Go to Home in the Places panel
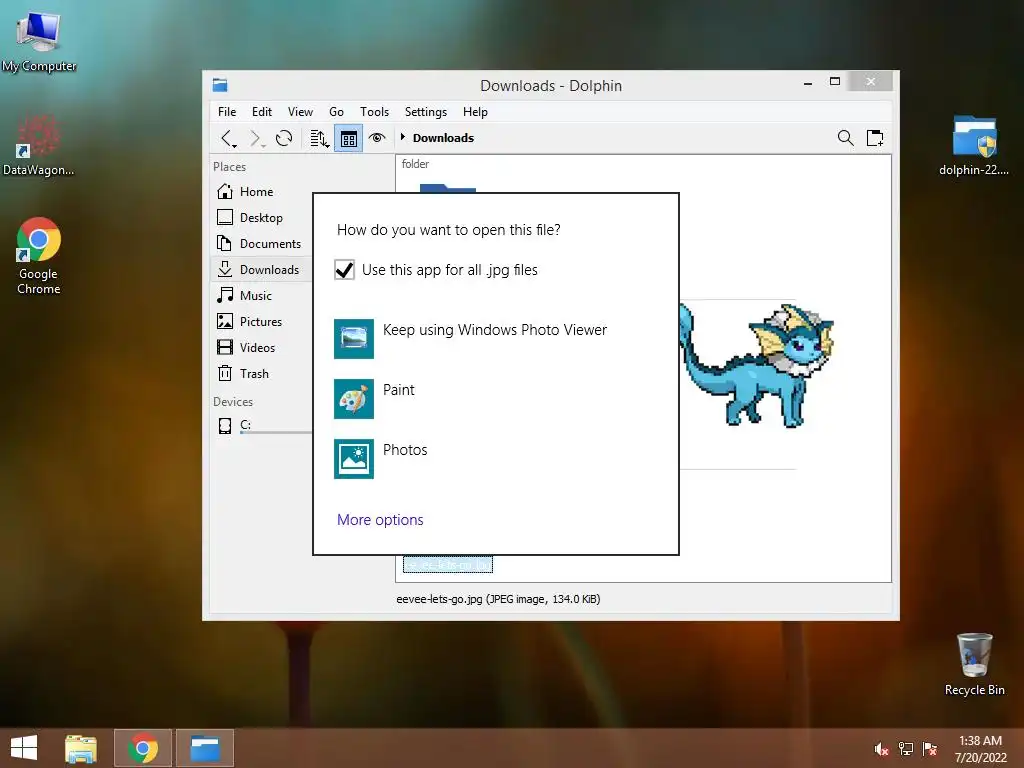1024x768 pixels. click(x=261, y=191)
